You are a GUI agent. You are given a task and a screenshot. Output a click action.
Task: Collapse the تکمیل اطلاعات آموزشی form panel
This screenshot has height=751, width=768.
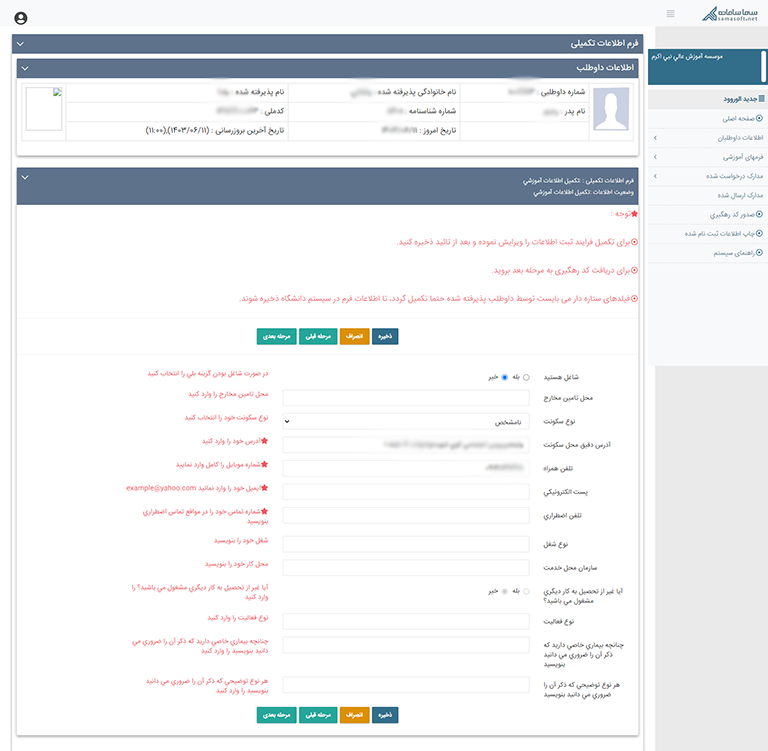(25, 177)
